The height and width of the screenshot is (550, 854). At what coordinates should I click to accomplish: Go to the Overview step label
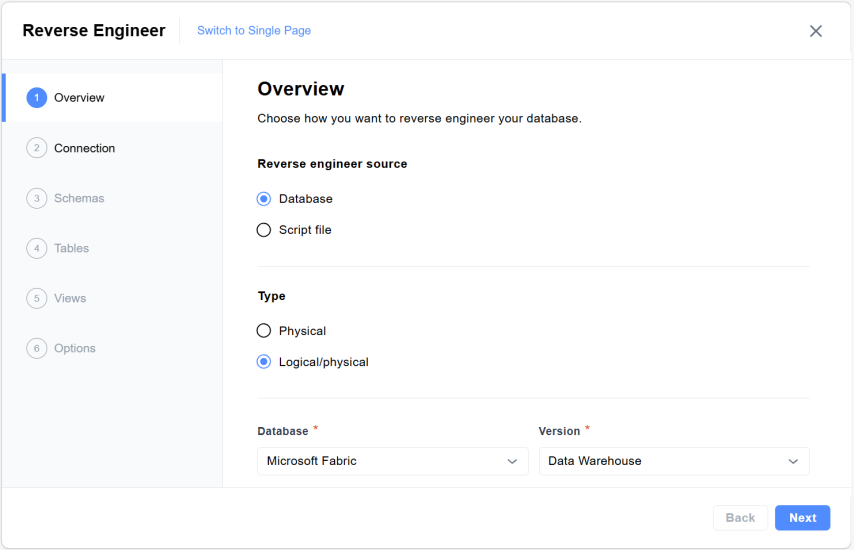click(x=79, y=98)
